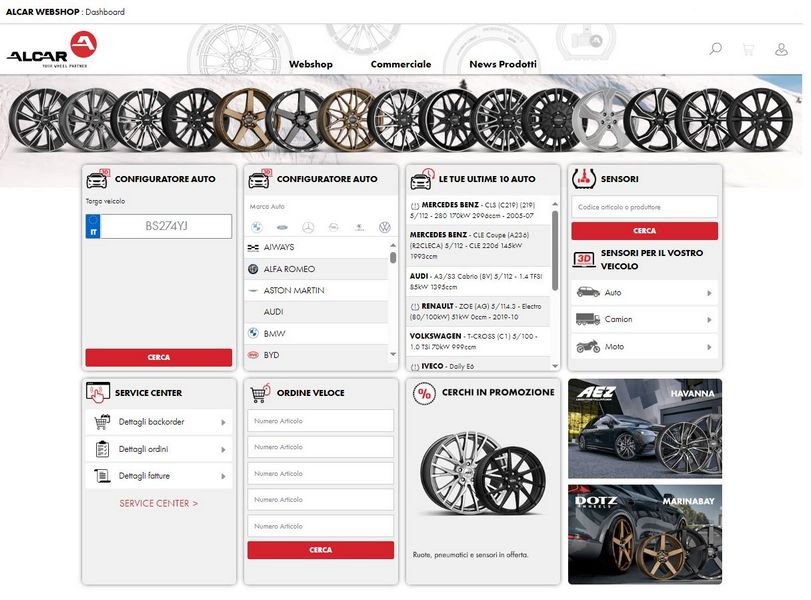Image resolution: width=811 pixels, height=600 pixels.
Task: Click the brand list scroll-up arrow
Action: tap(393, 245)
